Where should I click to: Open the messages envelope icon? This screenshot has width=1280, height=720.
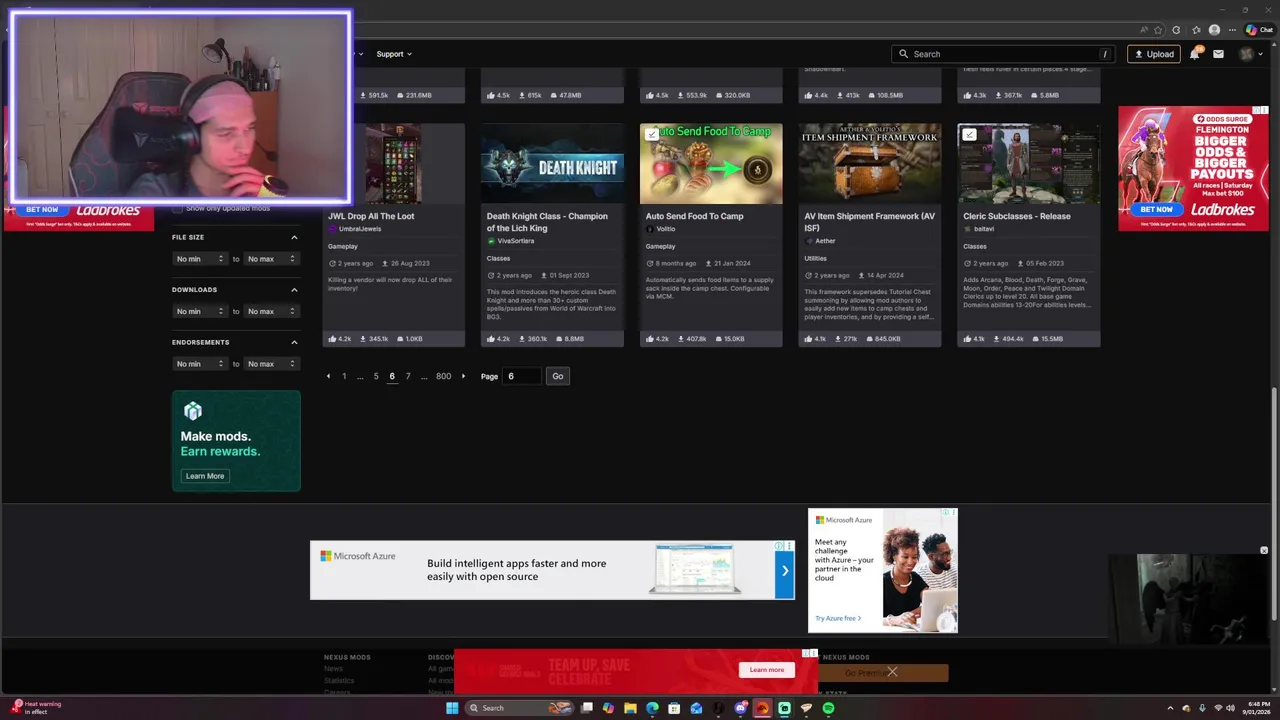coord(1218,54)
